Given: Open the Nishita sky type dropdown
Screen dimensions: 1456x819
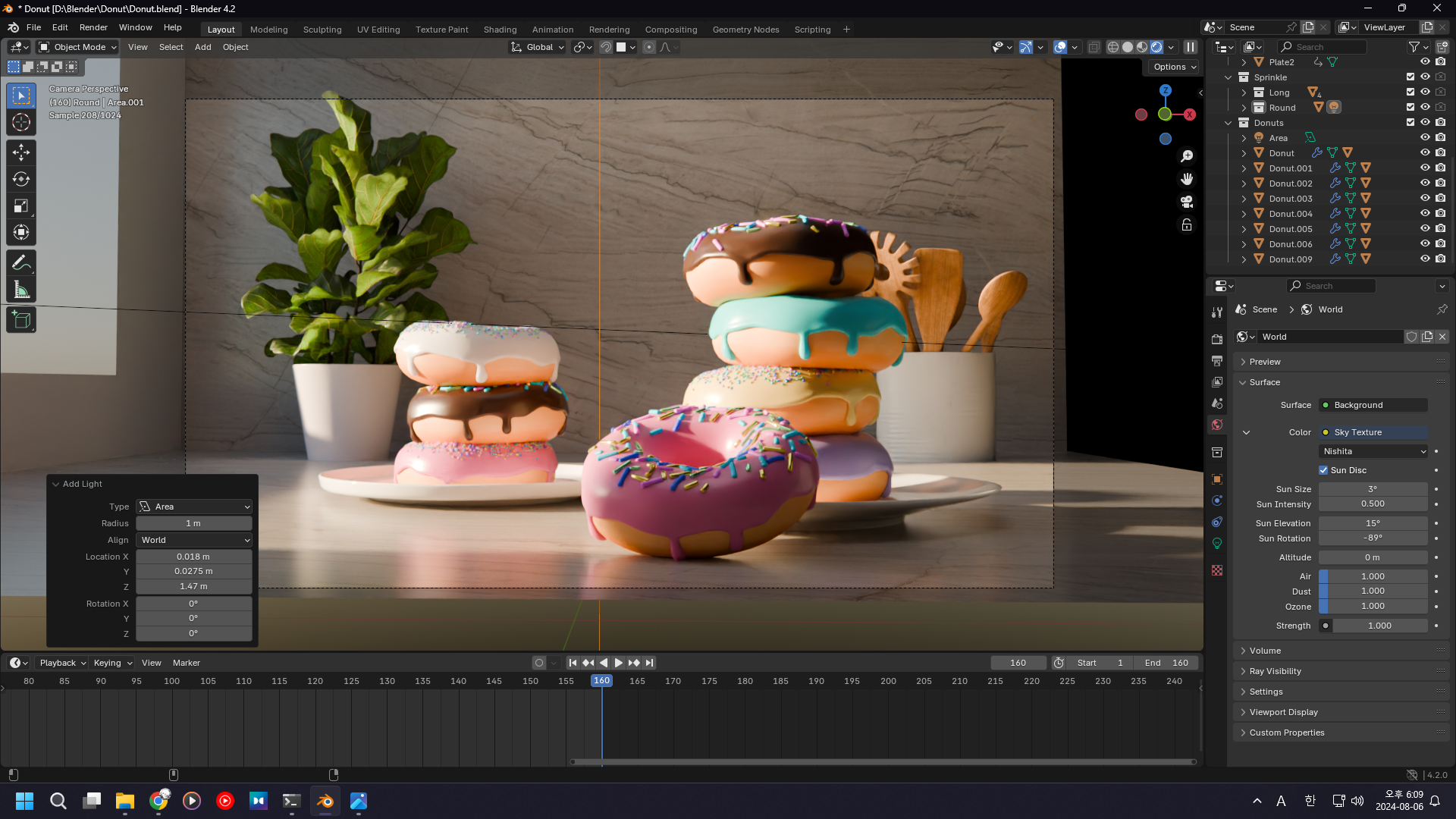Looking at the screenshot, I should (1373, 451).
